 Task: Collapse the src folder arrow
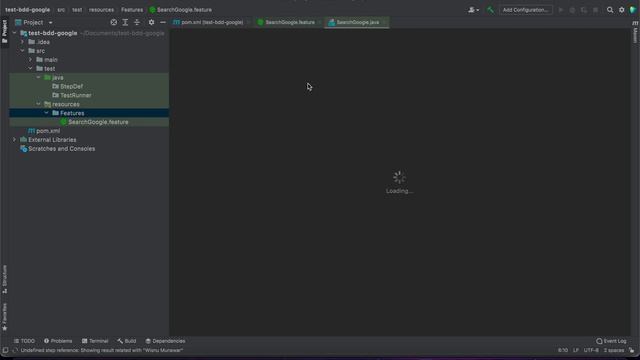coord(22,51)
